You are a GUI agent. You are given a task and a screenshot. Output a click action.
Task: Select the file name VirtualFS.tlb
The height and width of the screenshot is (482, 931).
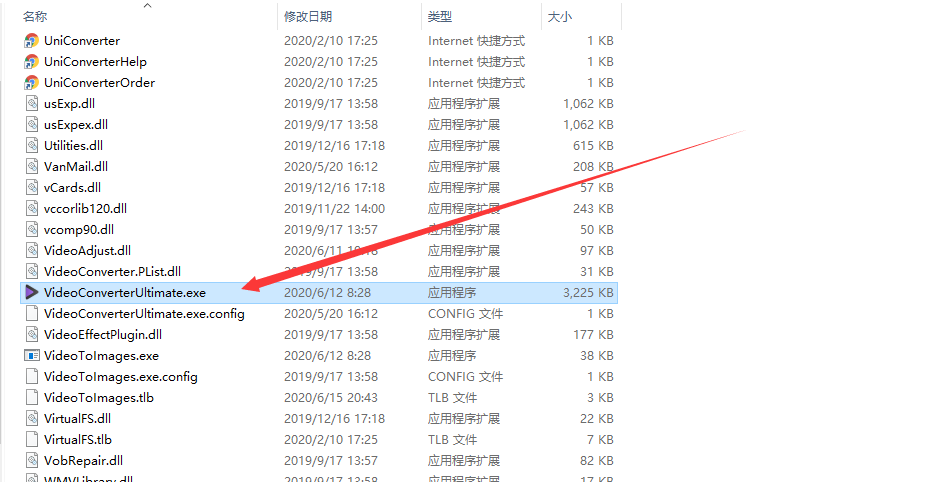(78, 440)
